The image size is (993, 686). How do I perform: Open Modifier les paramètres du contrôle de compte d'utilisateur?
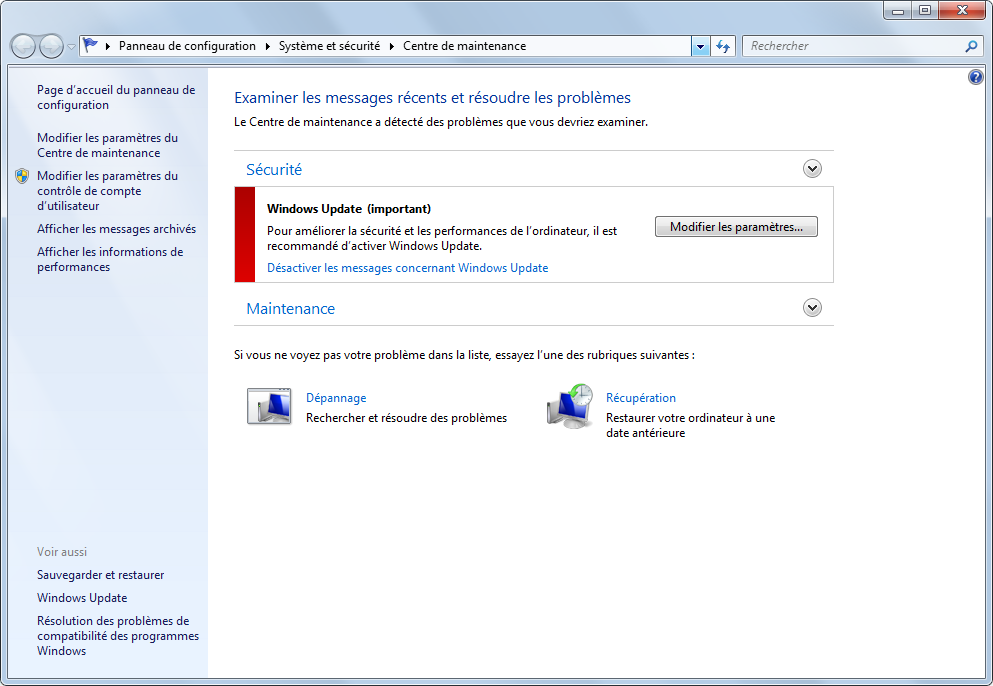tap(107, 191)
